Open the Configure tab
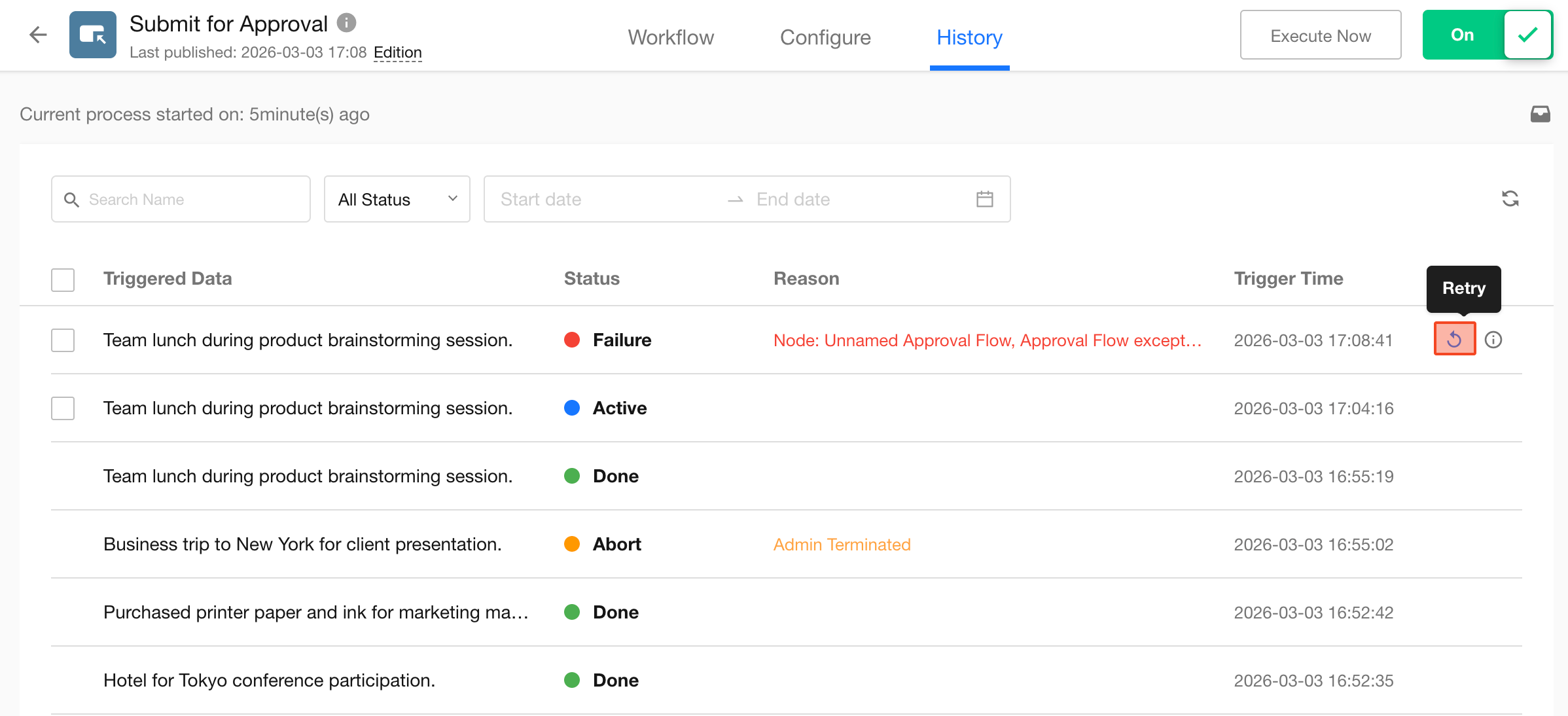The height and width of the screenshot is (716, 1568). pyautogui.click(x=825, y=37)
